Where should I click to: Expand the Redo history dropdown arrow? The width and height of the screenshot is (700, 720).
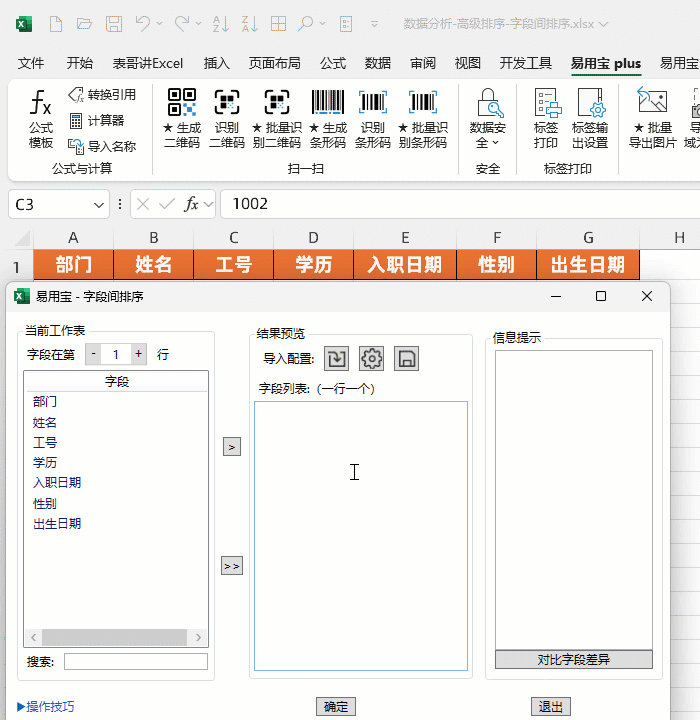(198, 23)
